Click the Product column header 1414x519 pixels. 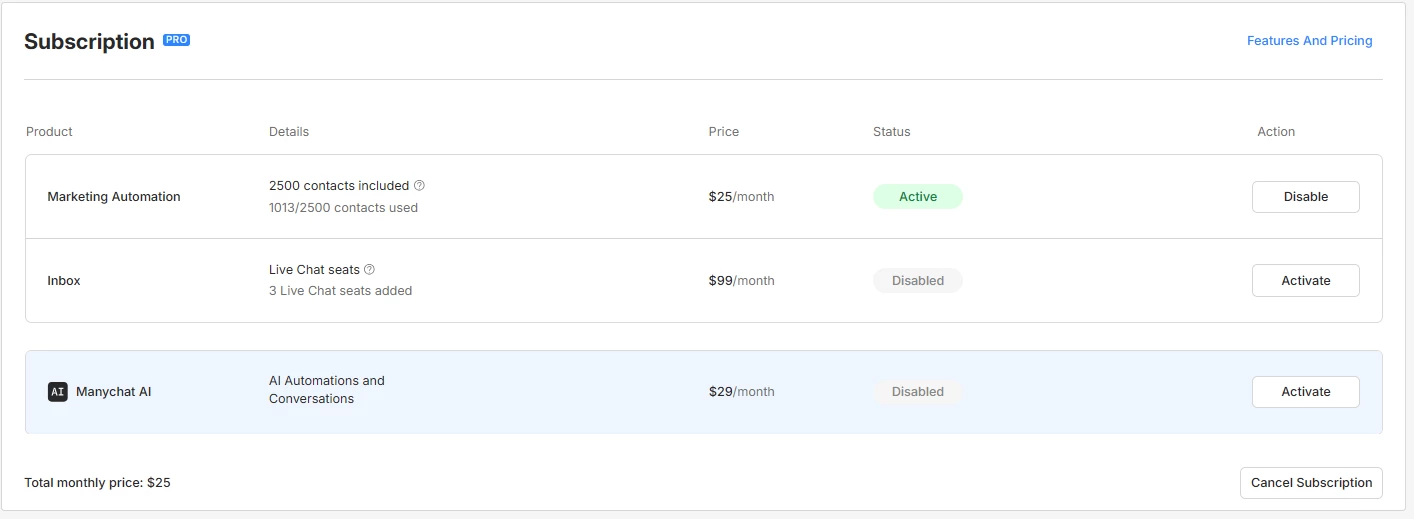point(49,132)
